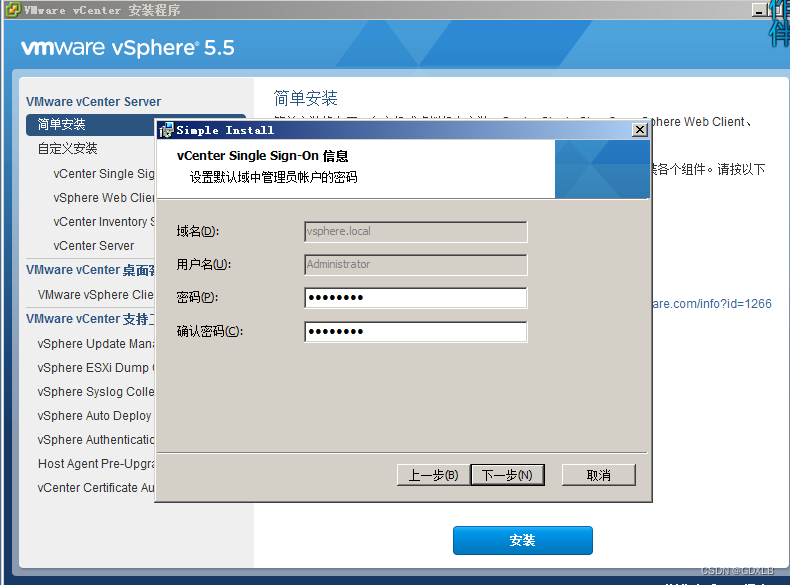This screenshot has width=790, height=585.
Task: Click the 密码(P): label
Action: (197, 298)
